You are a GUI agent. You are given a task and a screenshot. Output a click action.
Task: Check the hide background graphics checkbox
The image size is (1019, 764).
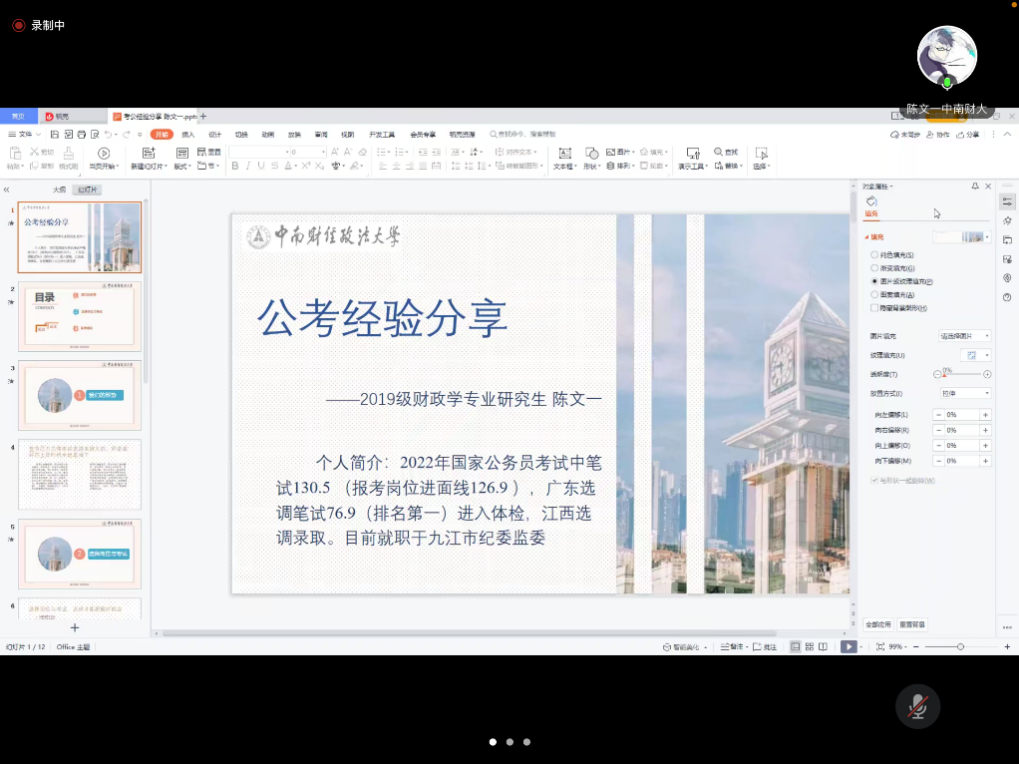pyautogui.click(x=875, y=308)
